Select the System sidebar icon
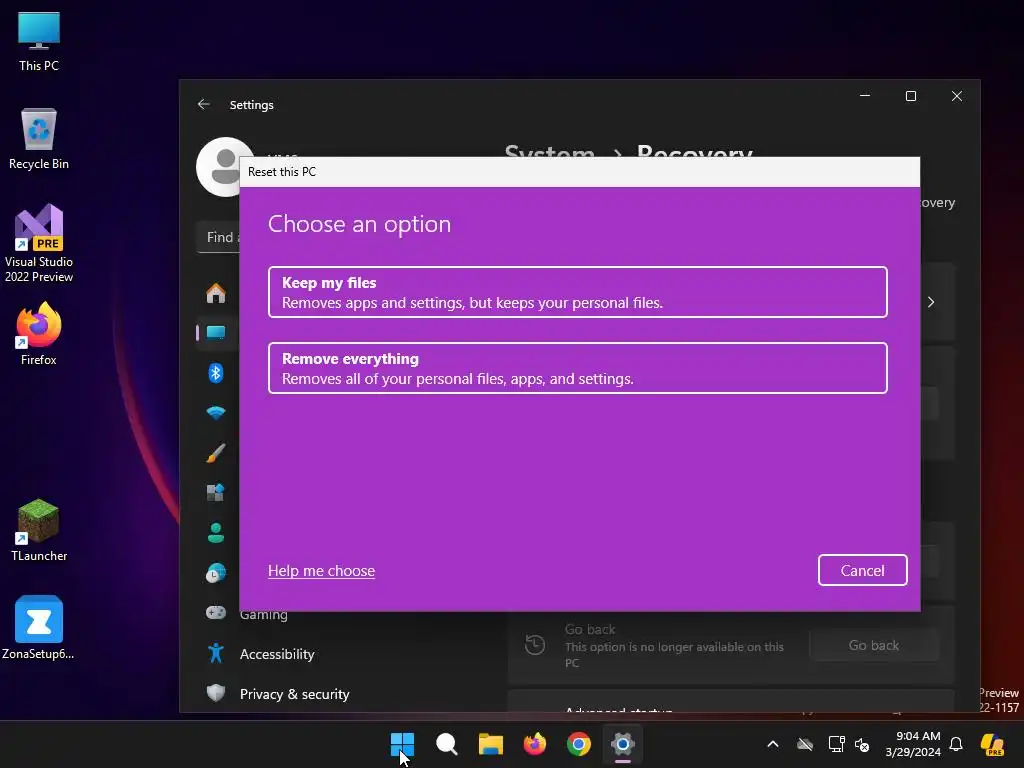Screen dimensions: 1024x768 (x=216, y=333)
